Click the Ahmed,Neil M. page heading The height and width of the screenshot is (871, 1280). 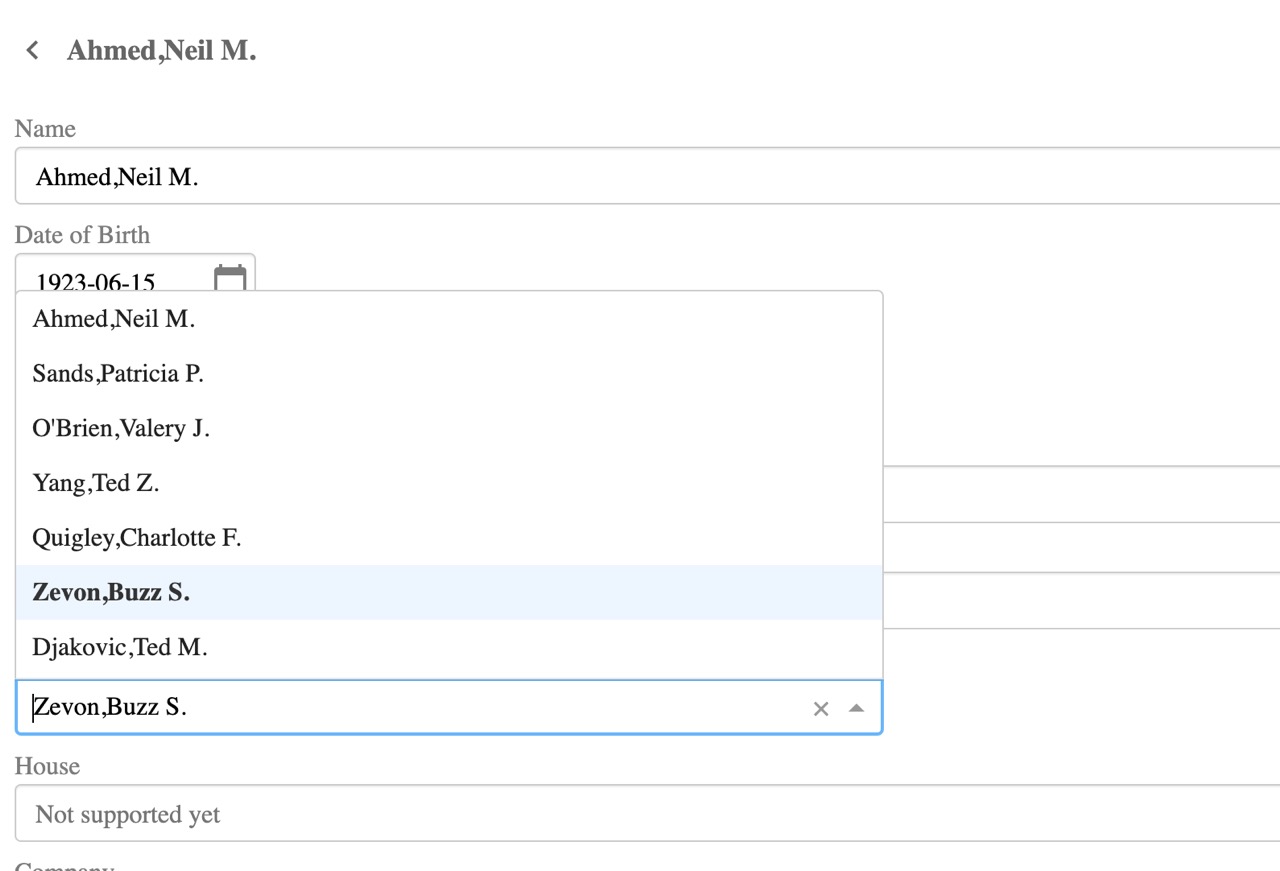click(162, 51)
